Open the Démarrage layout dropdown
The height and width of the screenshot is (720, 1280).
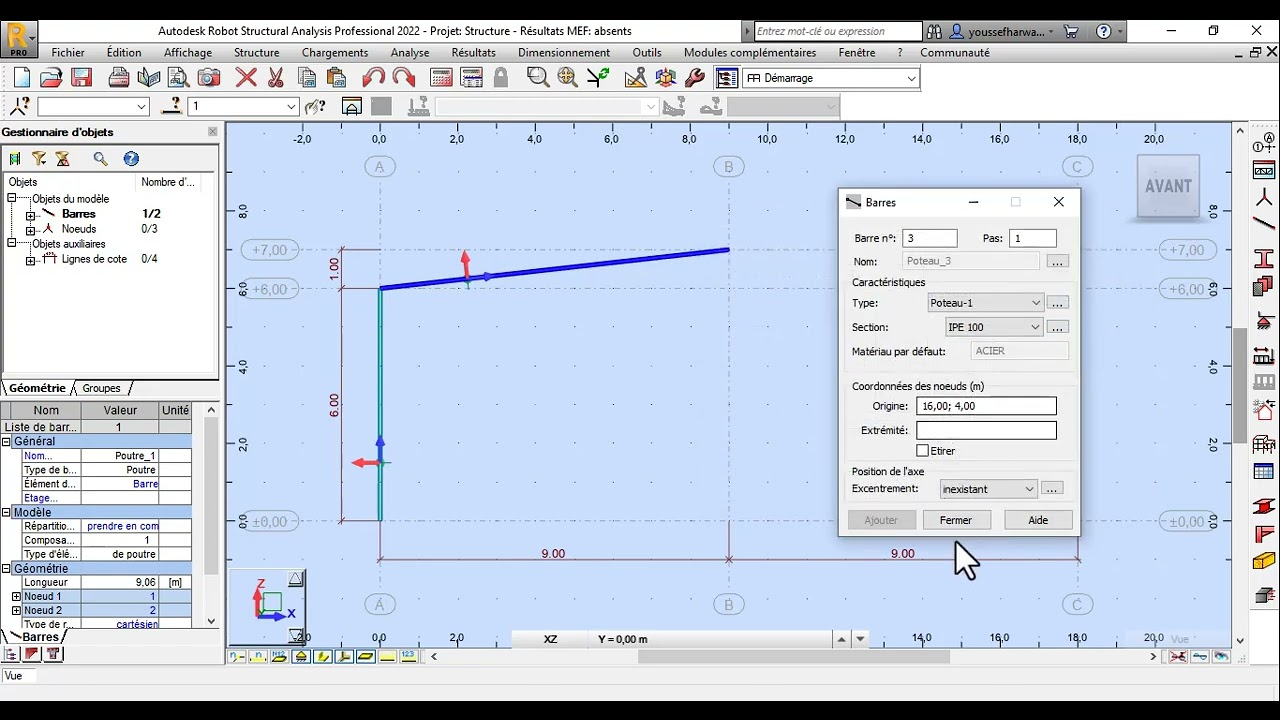pos(911,78)
